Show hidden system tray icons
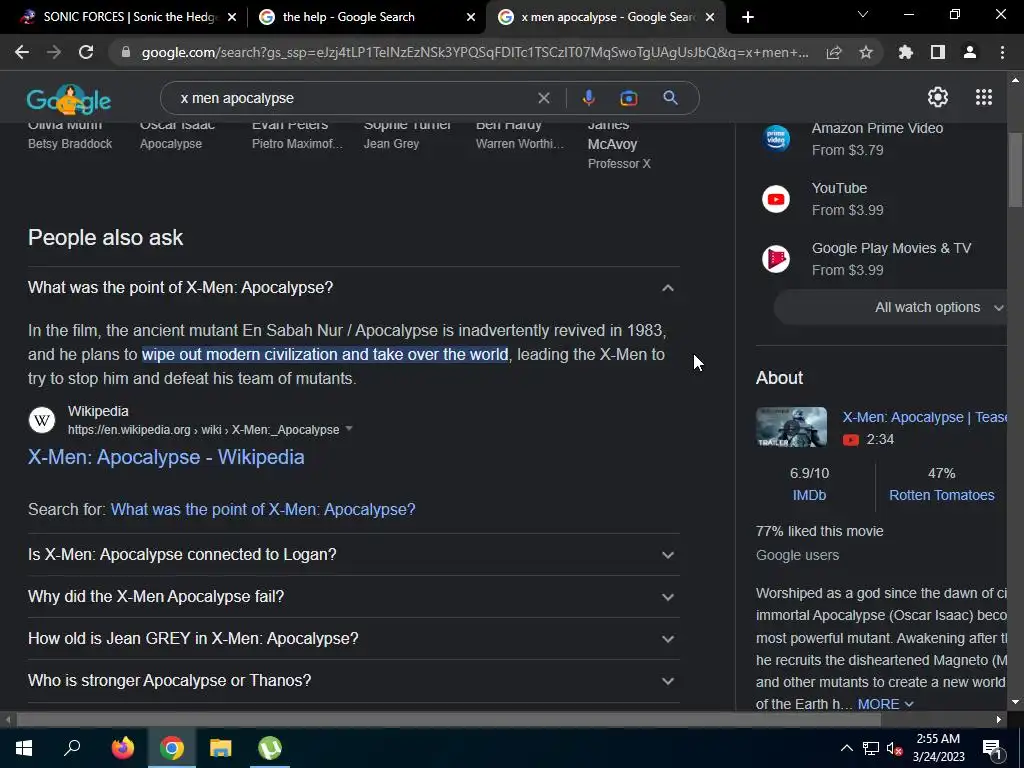Image resolution: width=1024 pixels, height=768 pixels. click(x=846, y=748)
